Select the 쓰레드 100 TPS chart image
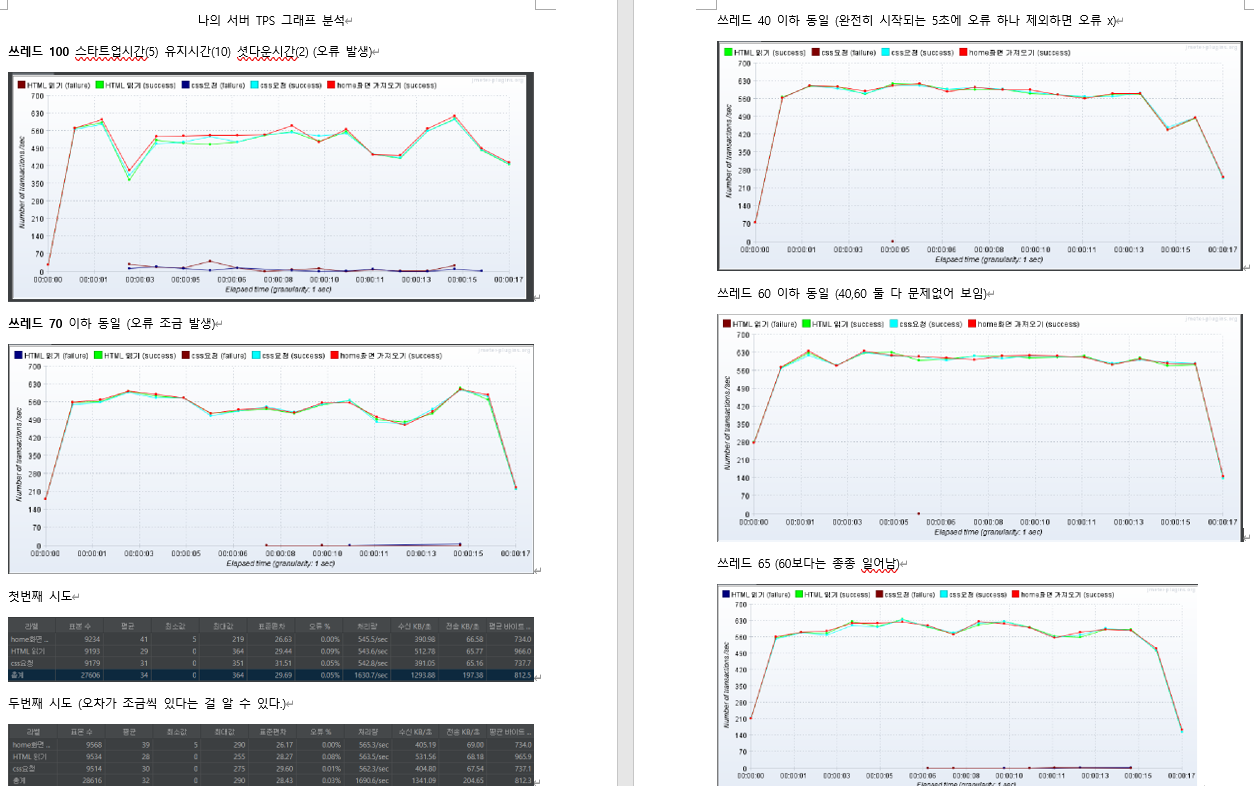Image resolution: width=1254 pixels, height=786 pixels. (270, 186)
